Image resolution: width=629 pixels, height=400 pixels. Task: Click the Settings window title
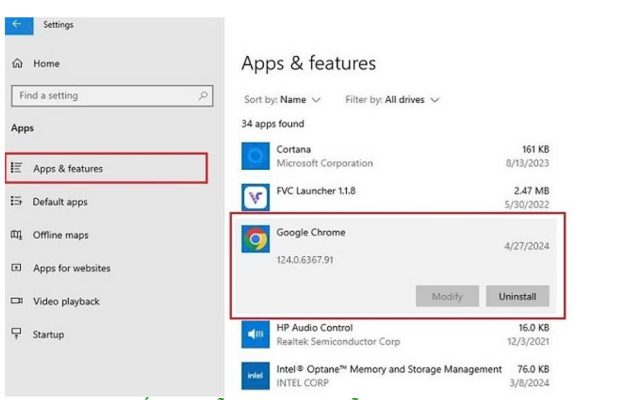click(58, 25)
